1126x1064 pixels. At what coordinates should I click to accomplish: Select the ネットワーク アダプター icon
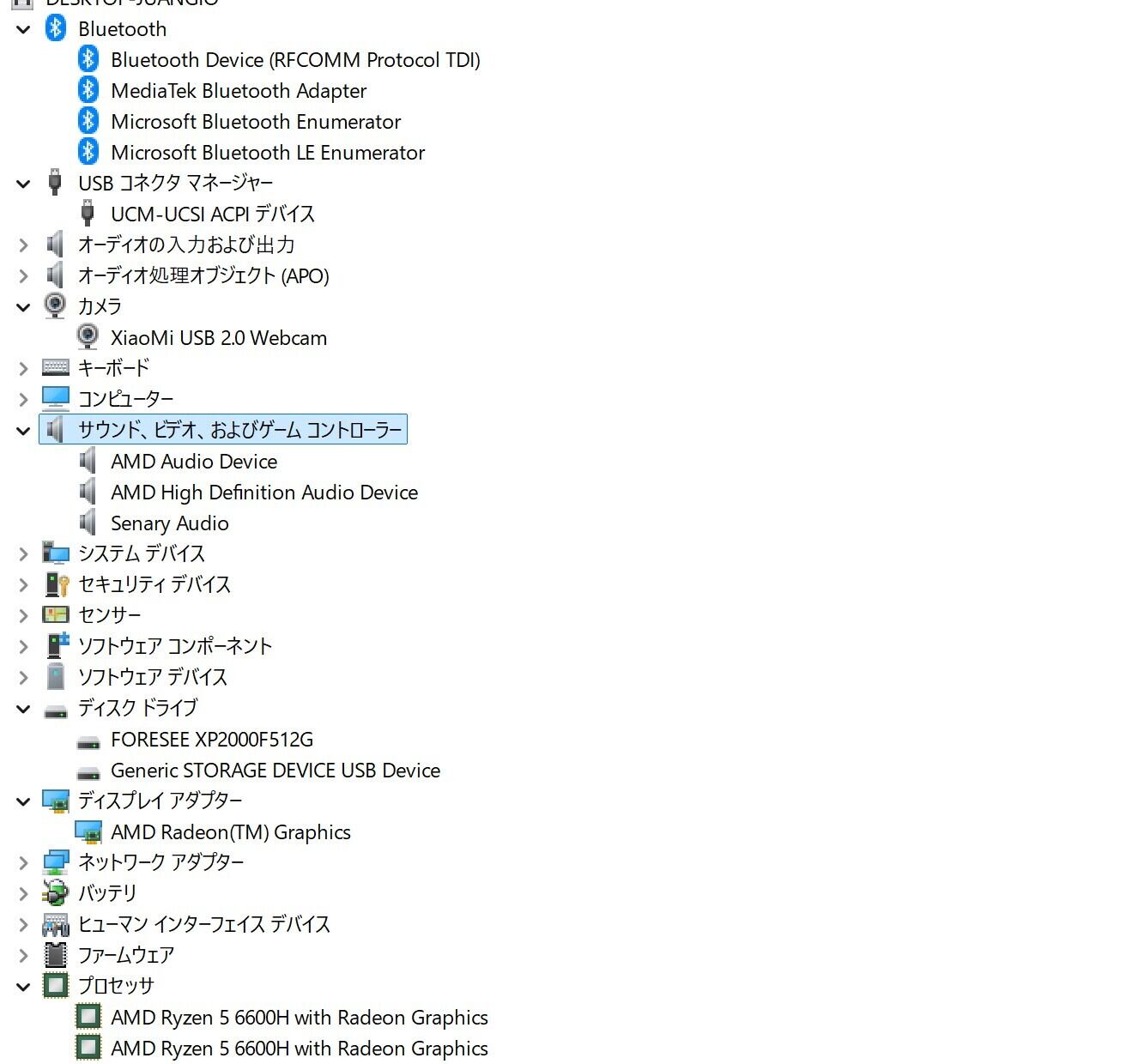coord(56,862)
